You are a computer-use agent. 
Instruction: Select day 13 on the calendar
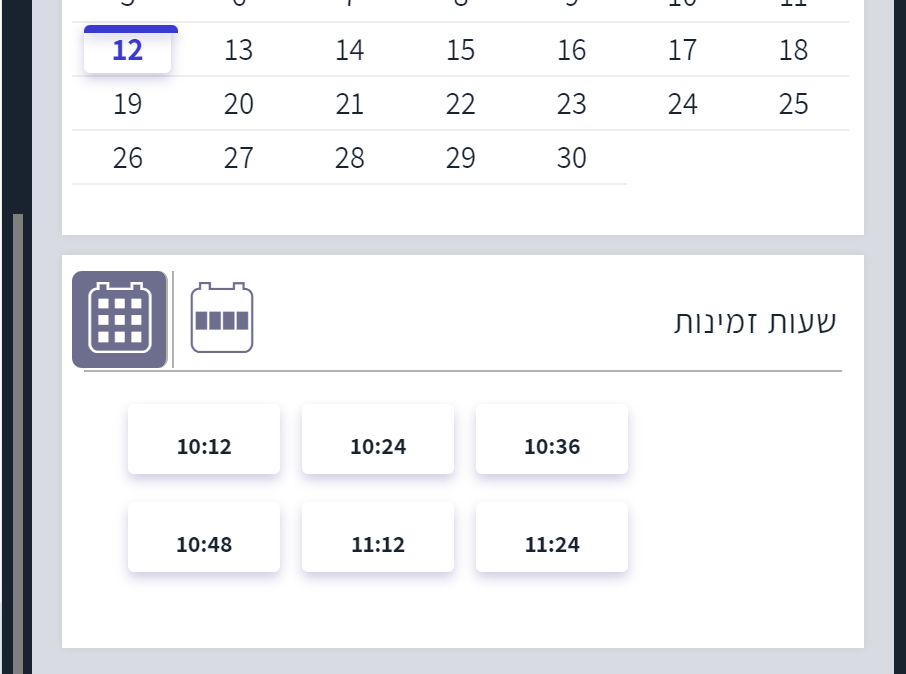point(239,50)
